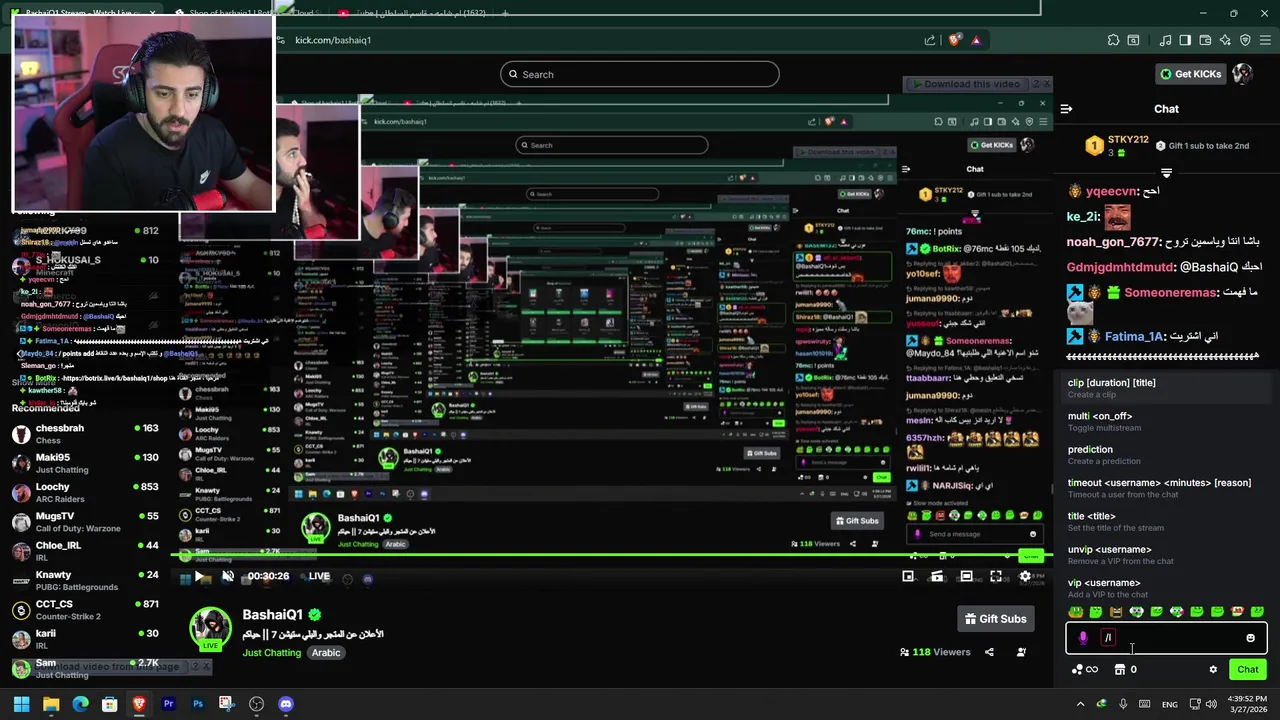
Task: Click the Arabic language tag
Action: point(326,653)
